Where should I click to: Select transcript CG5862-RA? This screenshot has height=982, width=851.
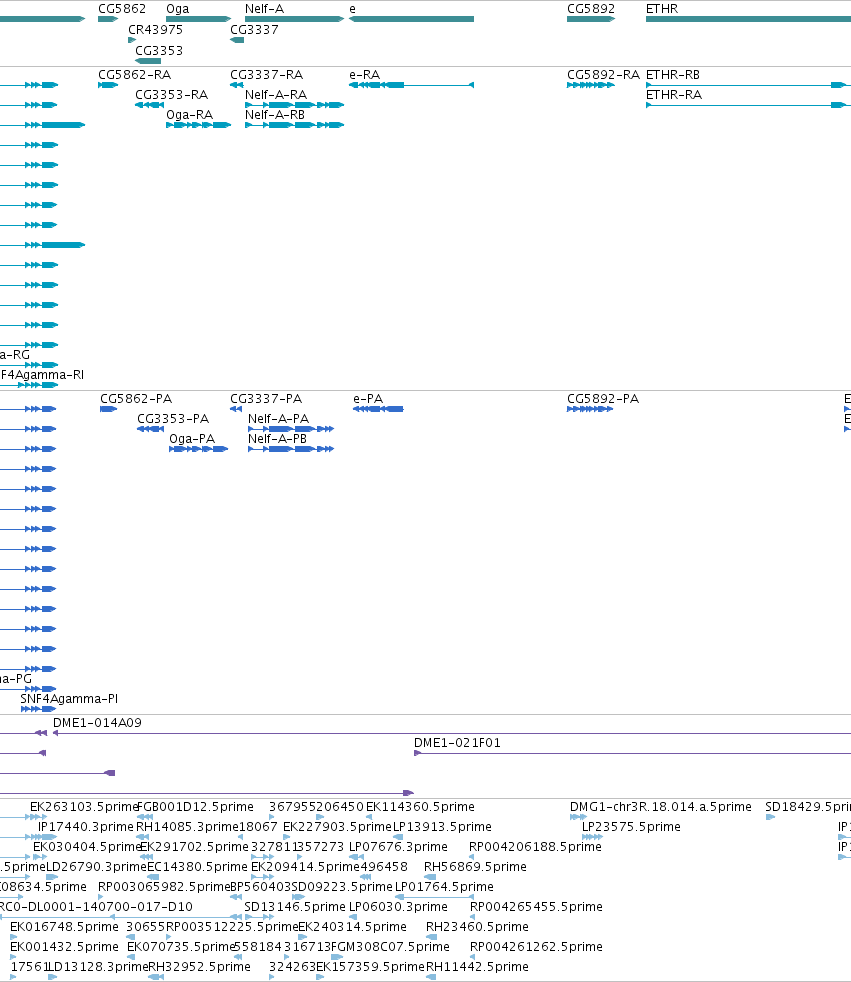108,85
